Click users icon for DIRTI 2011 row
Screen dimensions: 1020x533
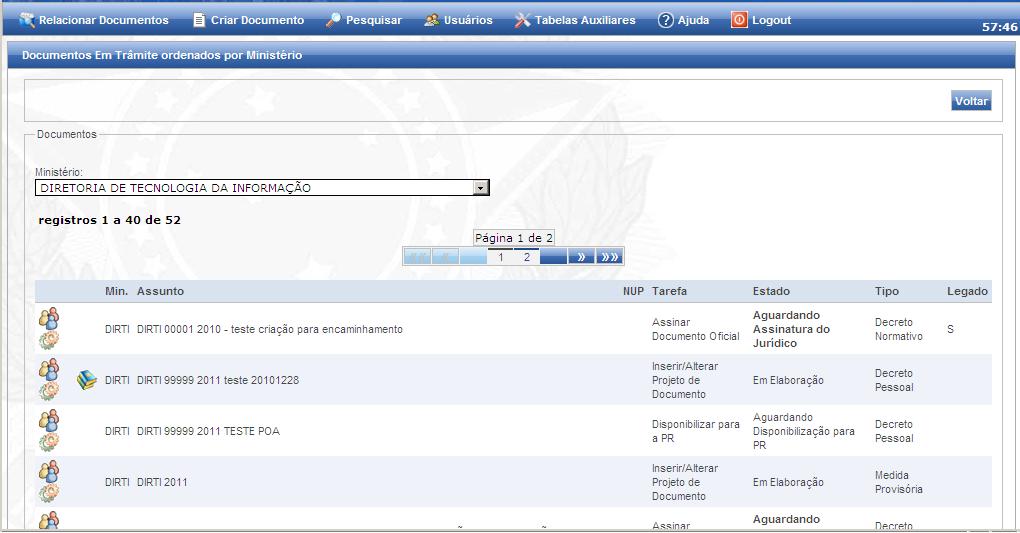[49, 471]
